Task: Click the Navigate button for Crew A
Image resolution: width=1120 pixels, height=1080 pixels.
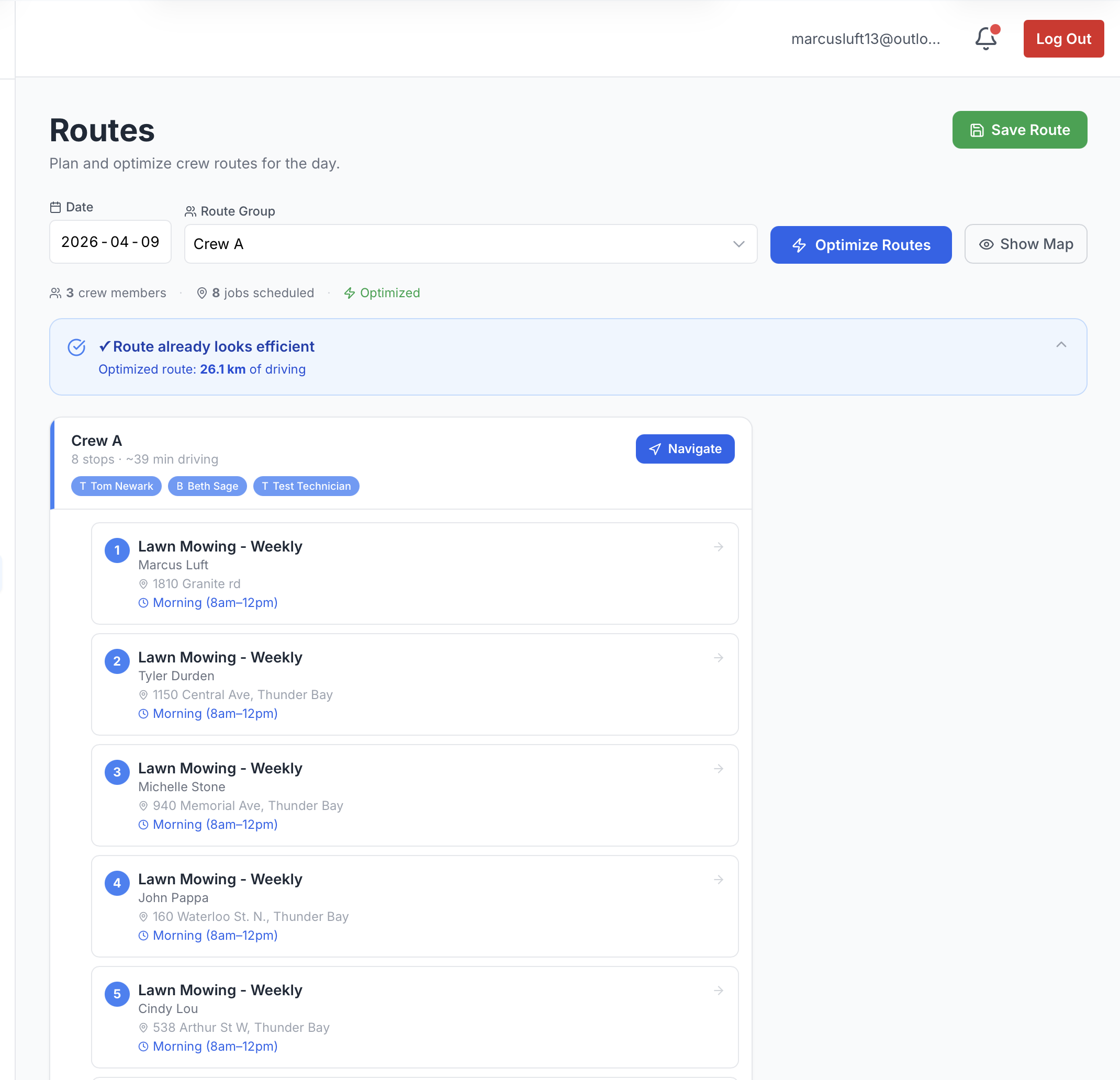Action: point(685,448)
